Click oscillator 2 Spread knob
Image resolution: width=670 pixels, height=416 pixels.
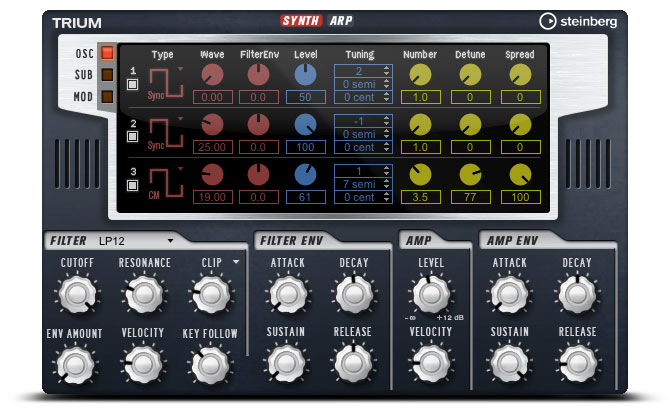(x=520, y=125)
